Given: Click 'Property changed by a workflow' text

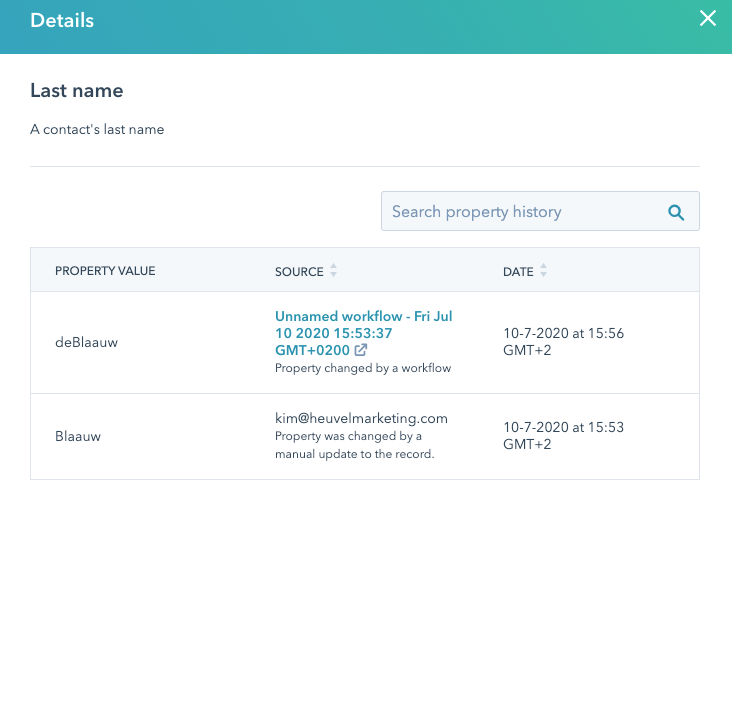Looking at the screenshot, I should click(x=363, y=368).
